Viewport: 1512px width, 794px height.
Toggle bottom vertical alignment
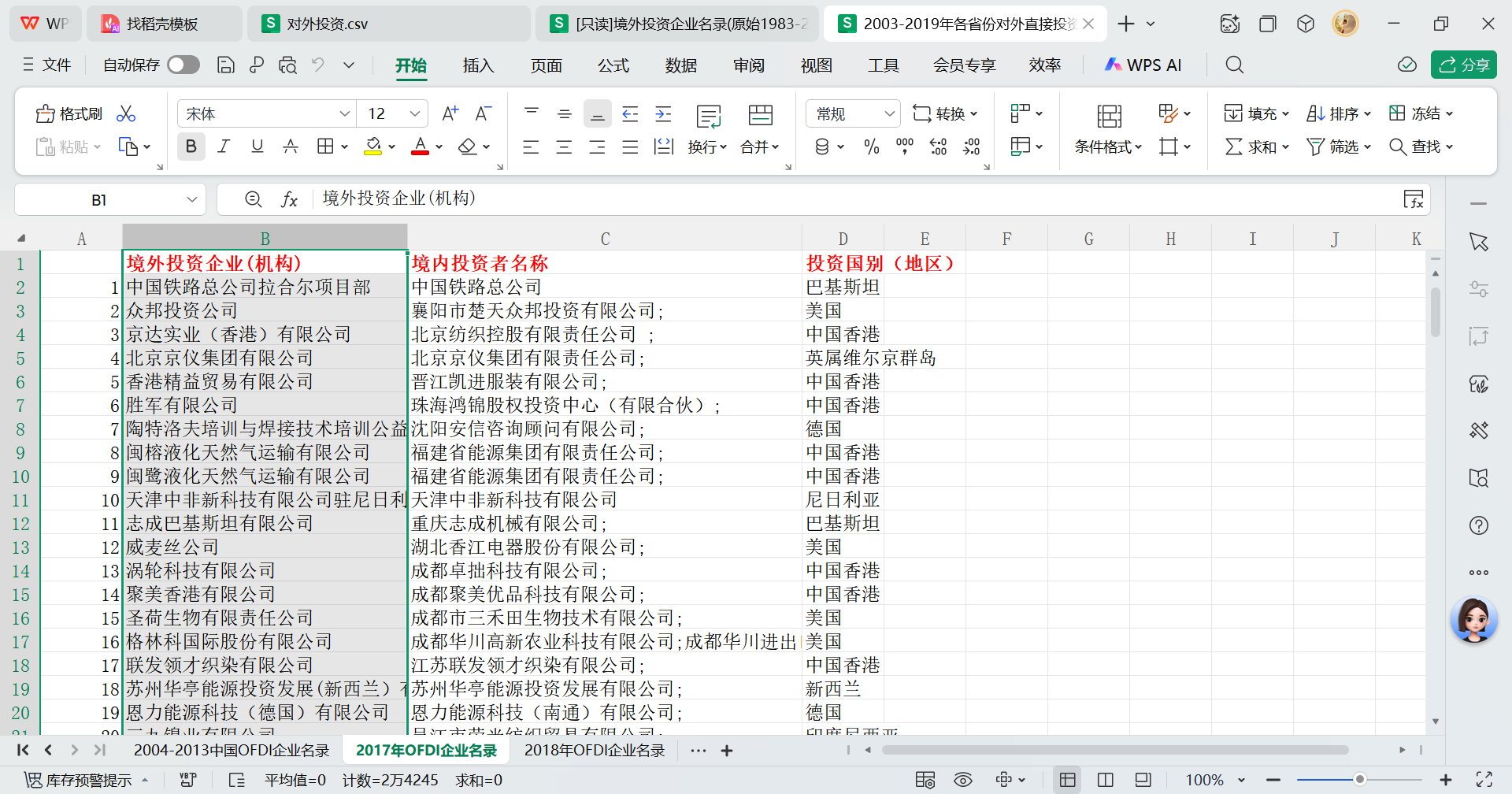point(598,114)
